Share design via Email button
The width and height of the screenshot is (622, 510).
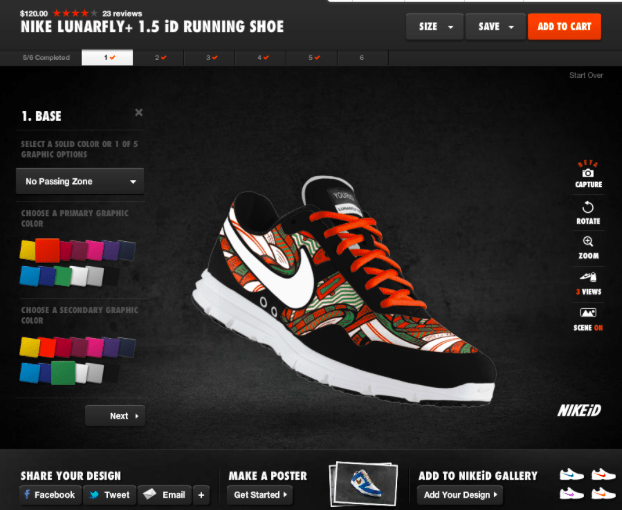(164, 494)
